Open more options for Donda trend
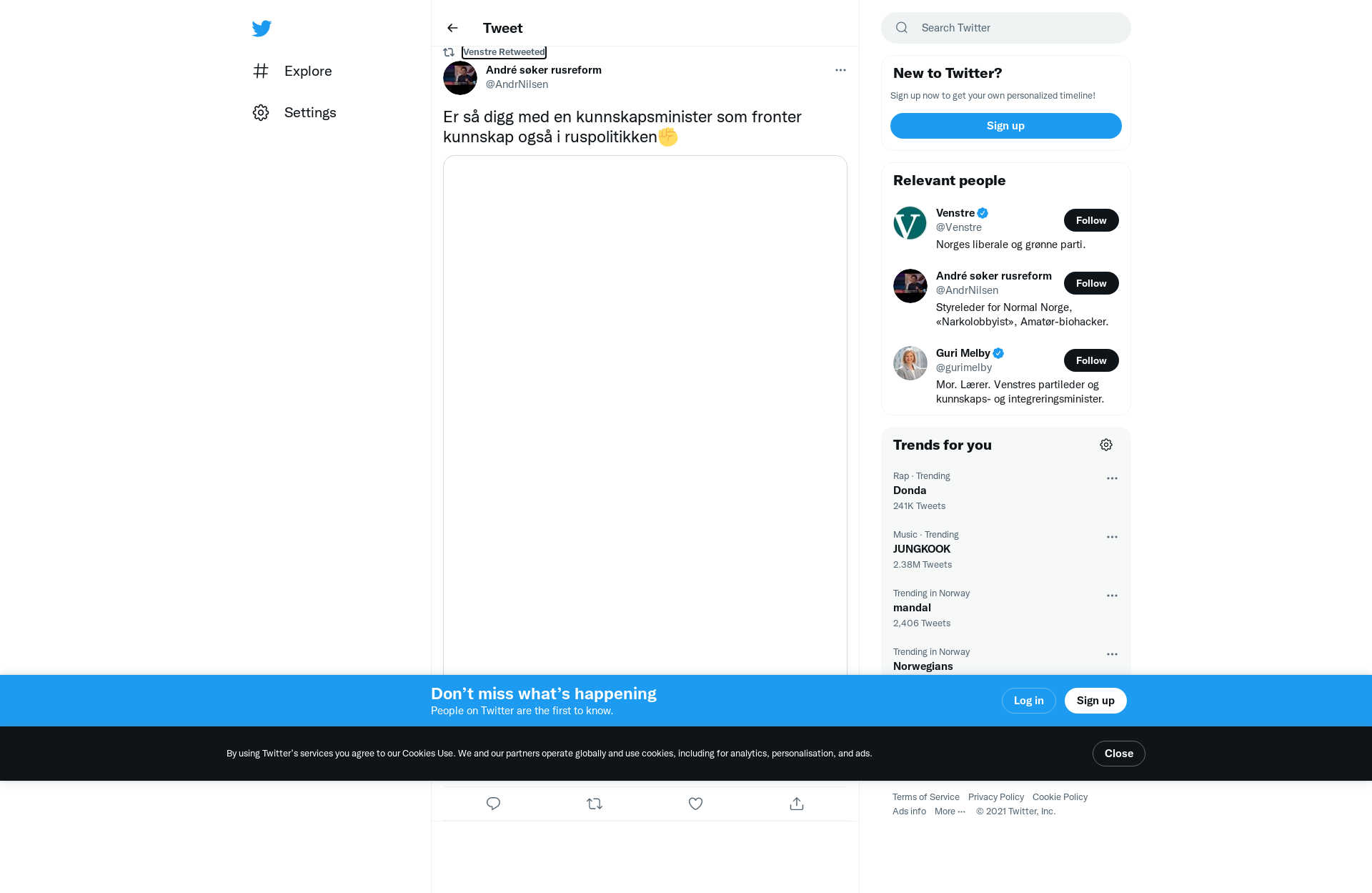This screenshot has width=1372, height=893. click(1112, 478)
